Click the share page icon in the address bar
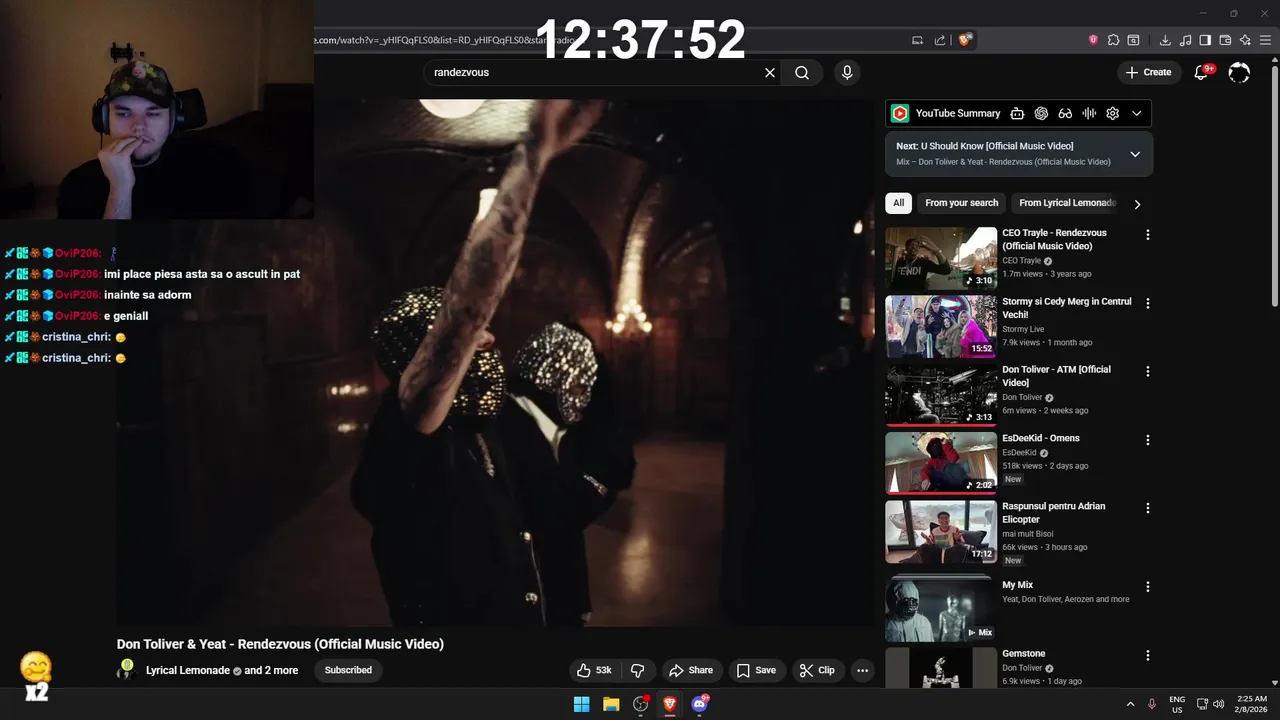Viewport: 1280px width, 720px height. tap(940, 40)
